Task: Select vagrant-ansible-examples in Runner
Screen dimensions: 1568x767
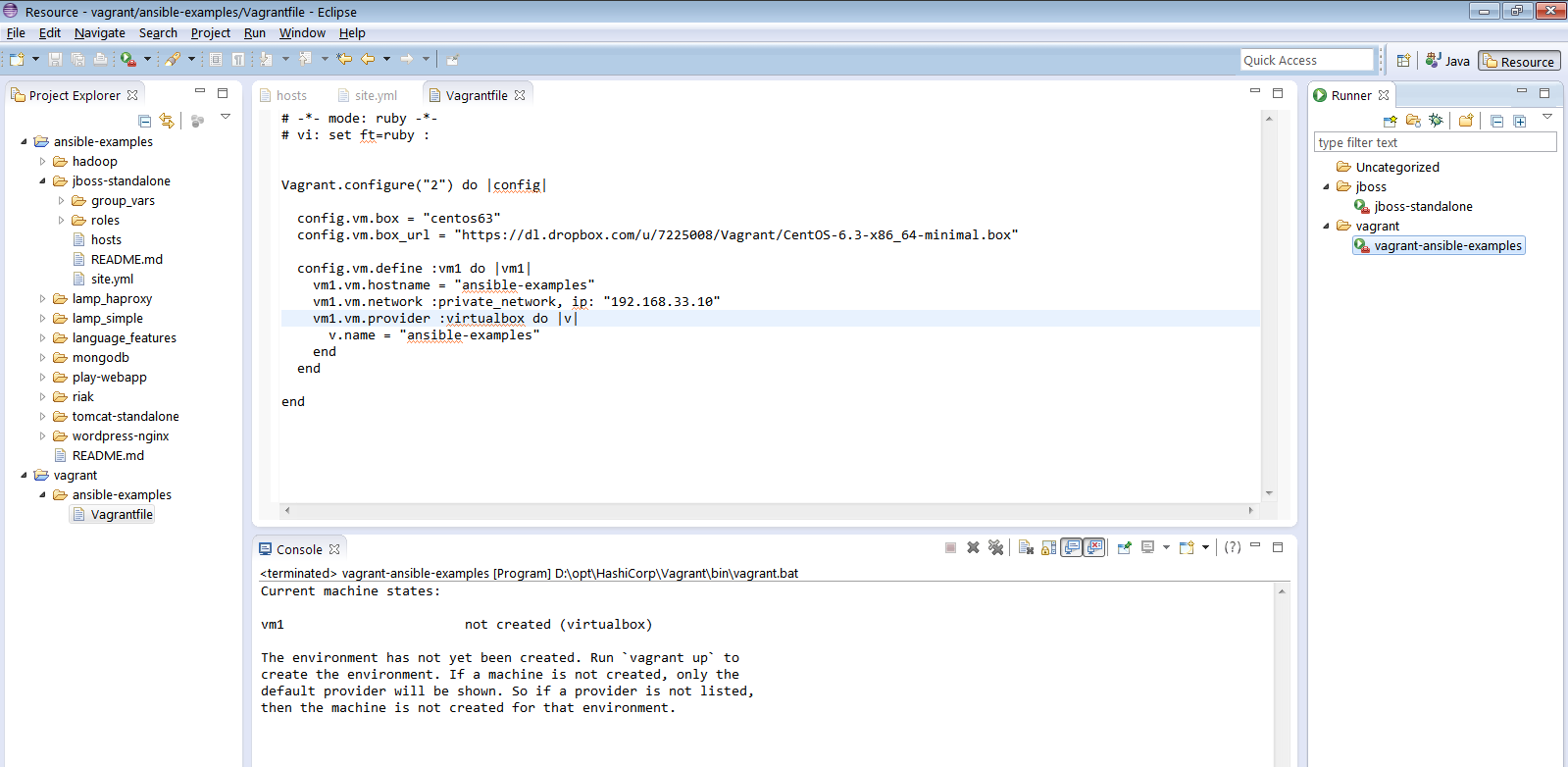Action: coord(1439,246)
